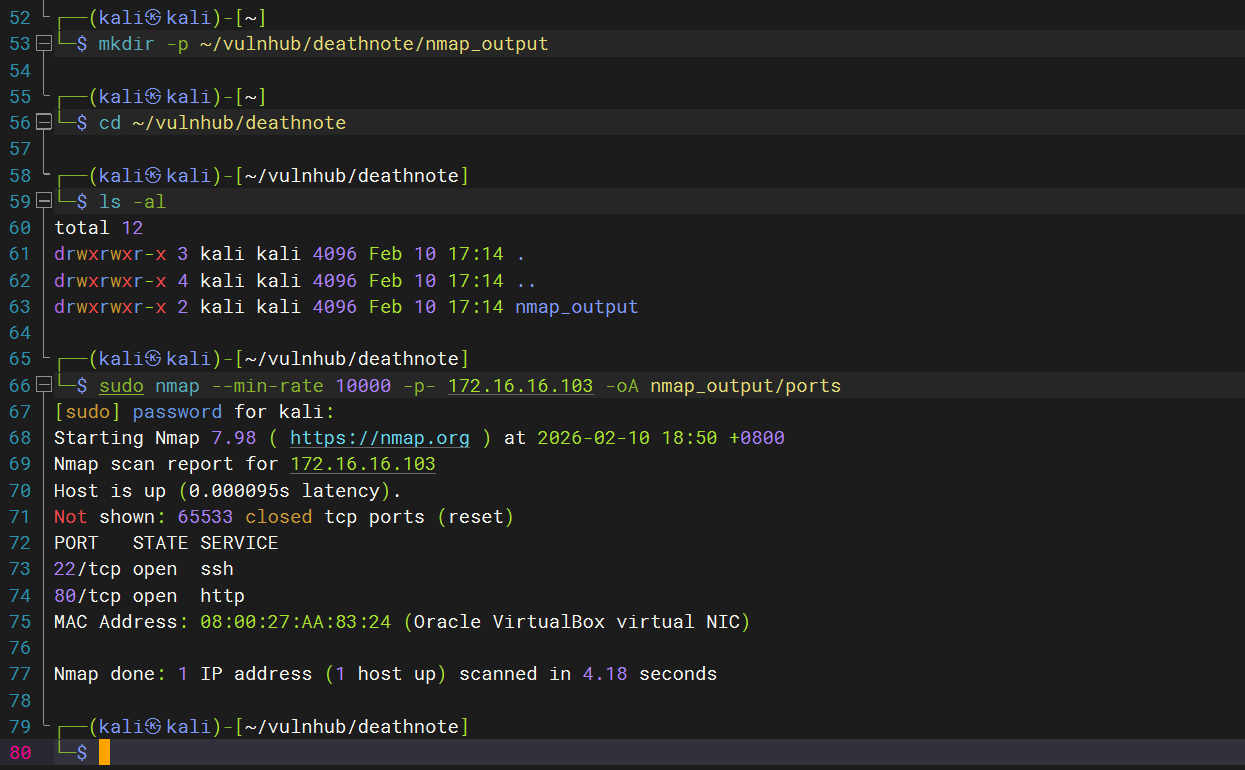Open the https://nmap.org link
1245x770 pixels.
pyautogui.click(x=379, y=438)
